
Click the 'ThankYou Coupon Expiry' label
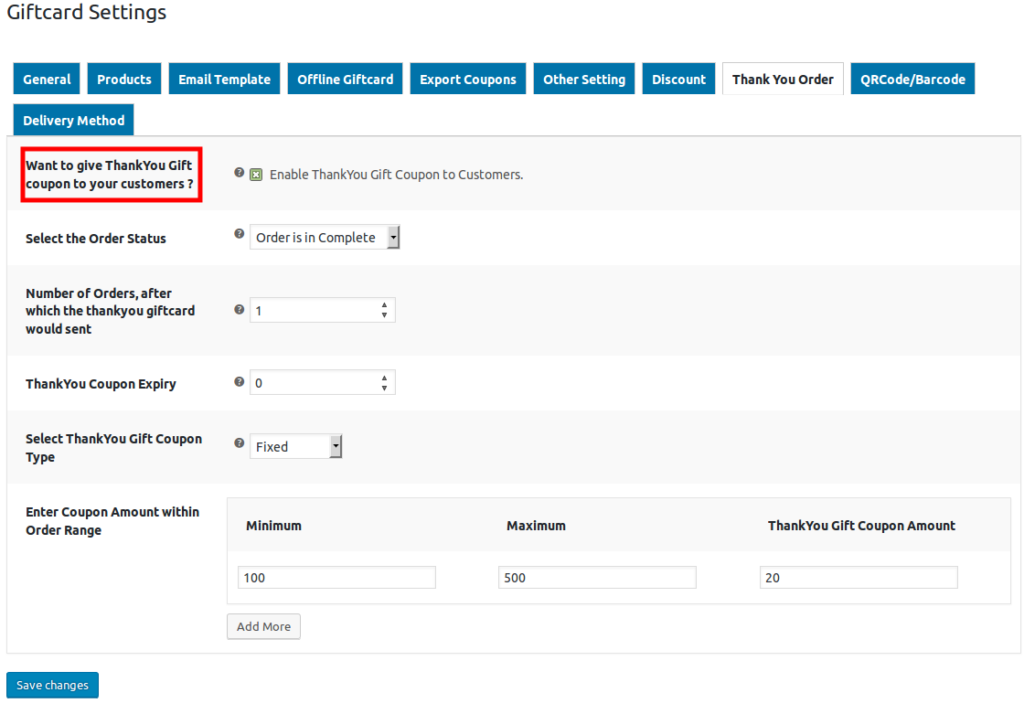(101, 384)
